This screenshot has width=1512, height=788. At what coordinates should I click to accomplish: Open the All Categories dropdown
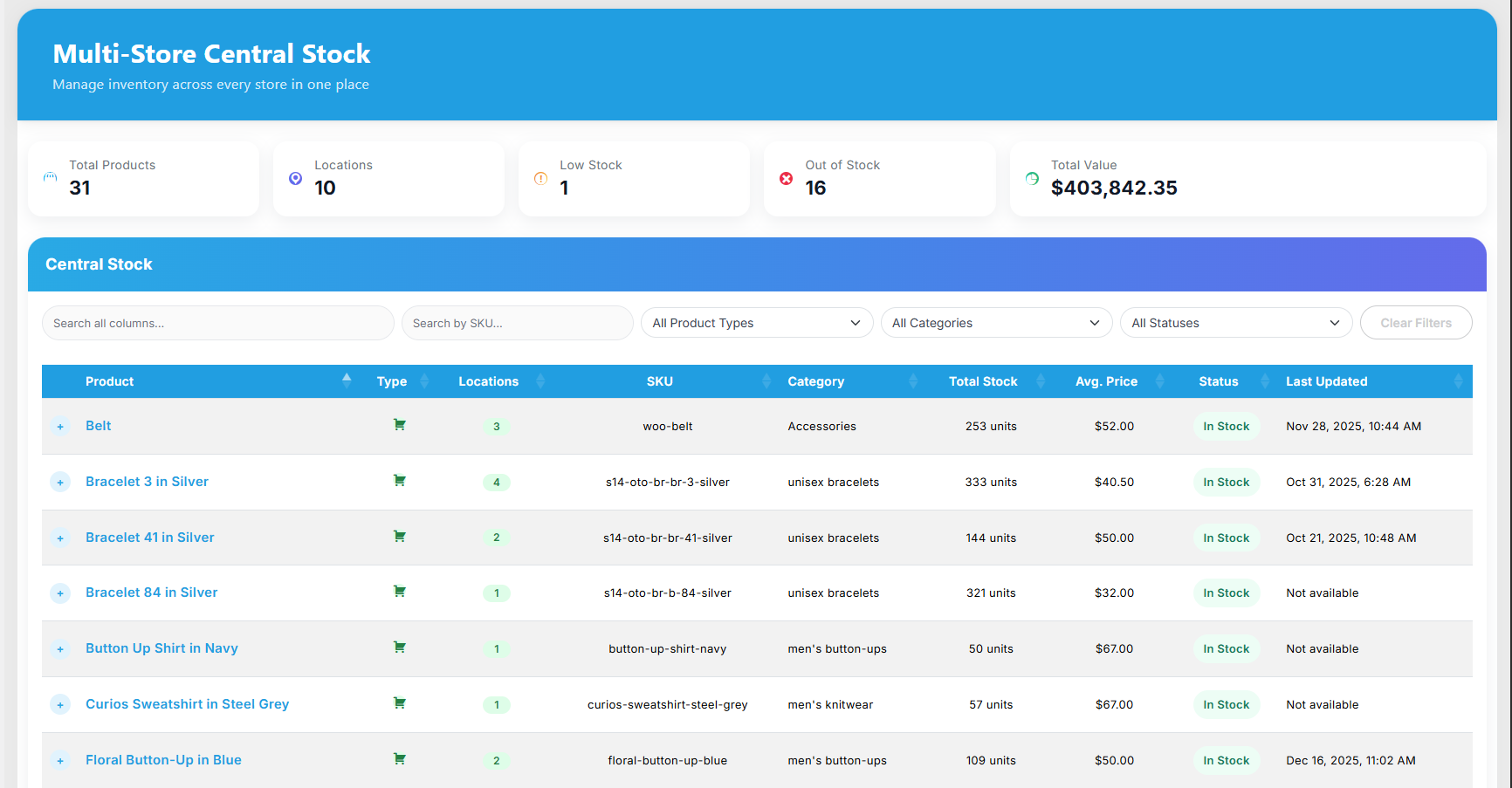(995, 323)
